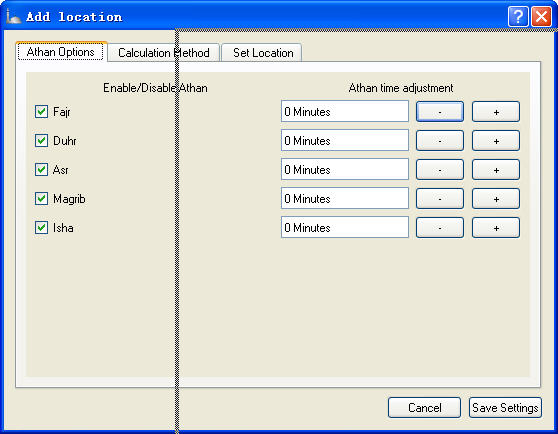Decrease Fajr time with minus button
The image size is (558, 434).
click(440, 112)
